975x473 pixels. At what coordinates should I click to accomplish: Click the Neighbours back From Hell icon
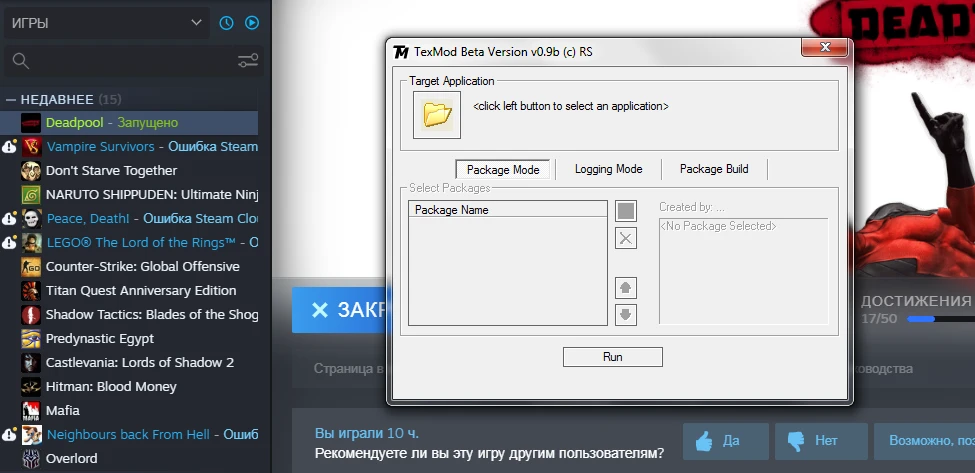click(x=31, y=434)
